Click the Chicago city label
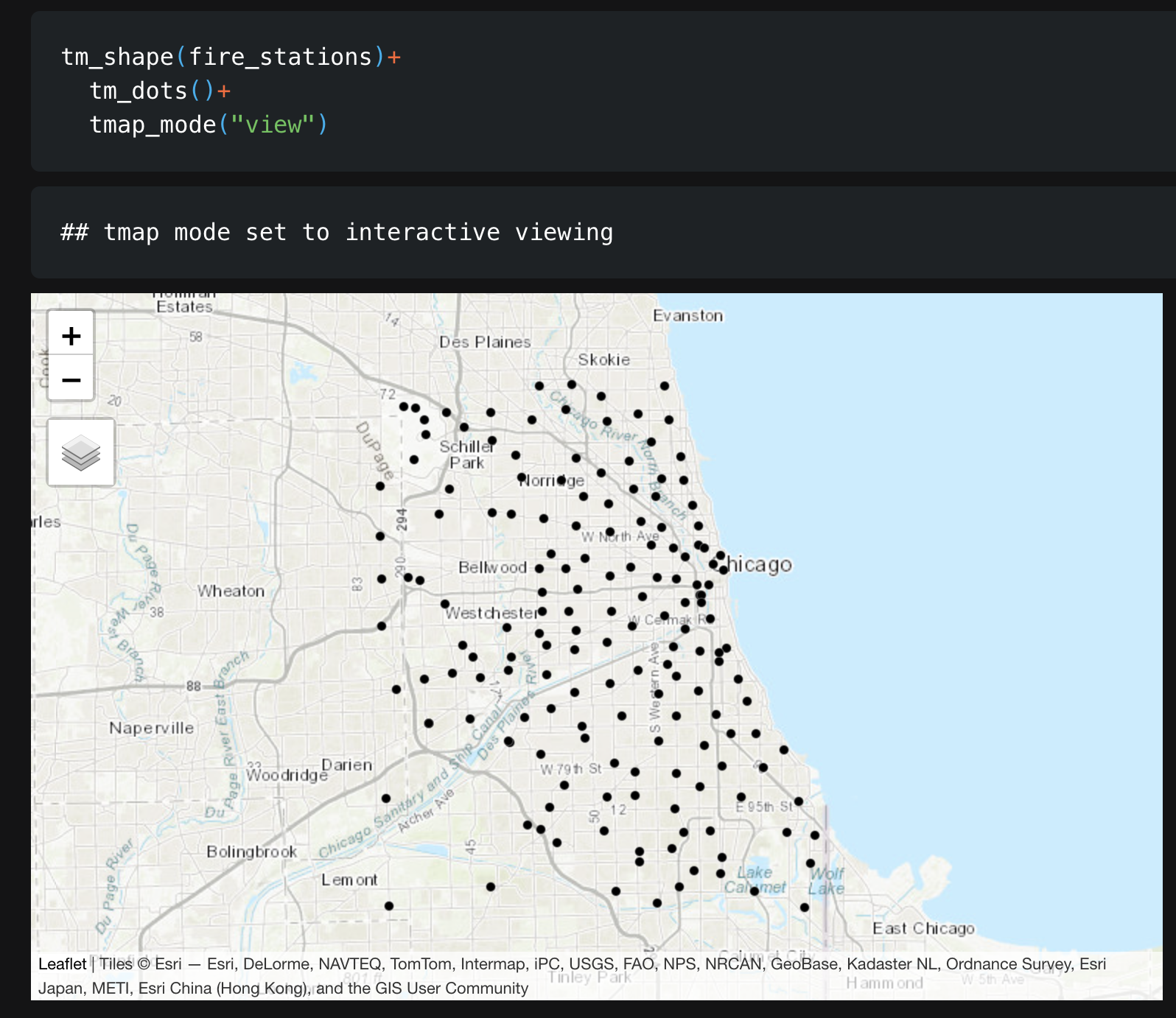The height and width of the screenshot is (1018, 1176). point(759,565)
